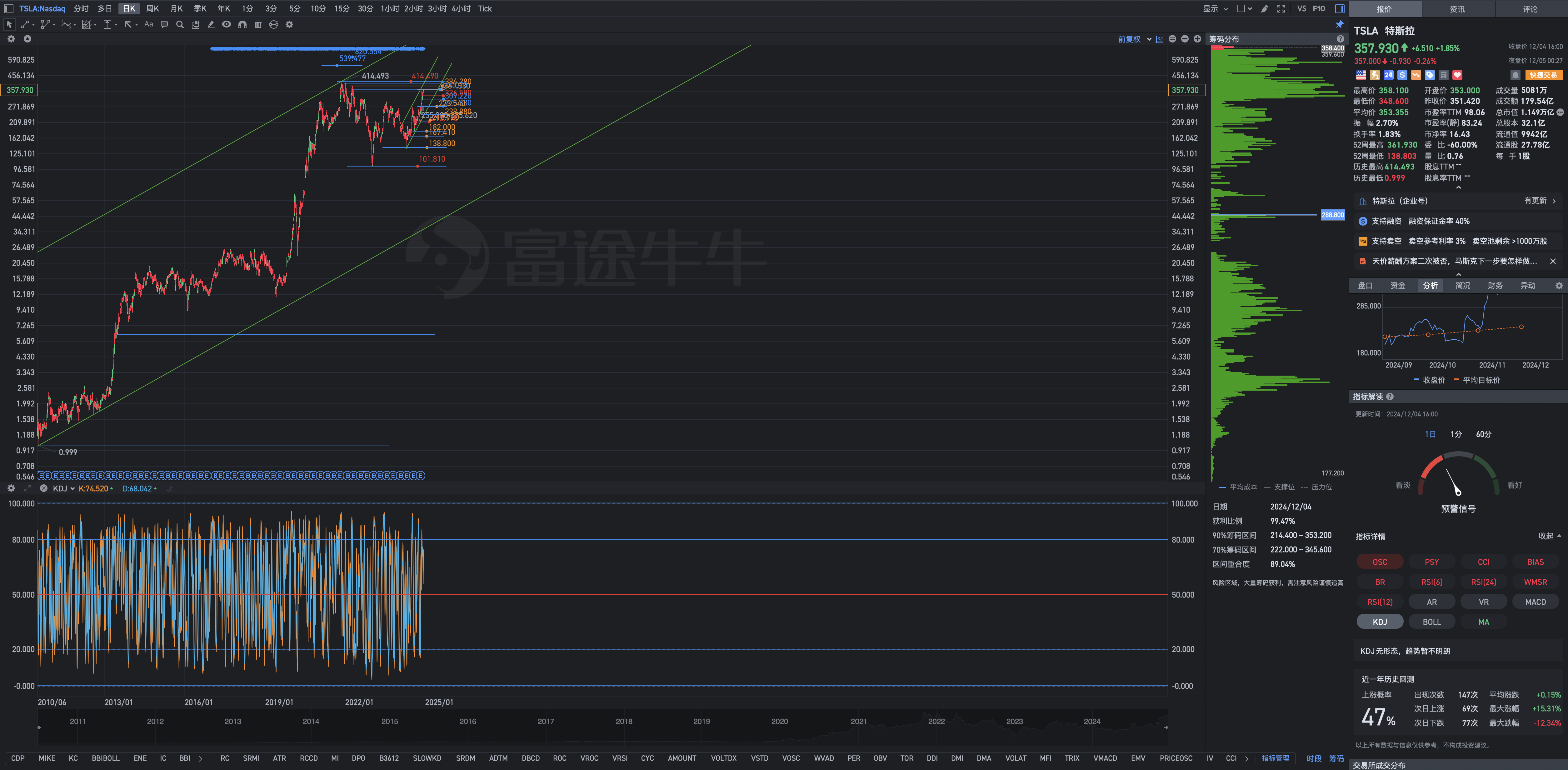Add a comment bubble annotation

[x=164, y=24]
